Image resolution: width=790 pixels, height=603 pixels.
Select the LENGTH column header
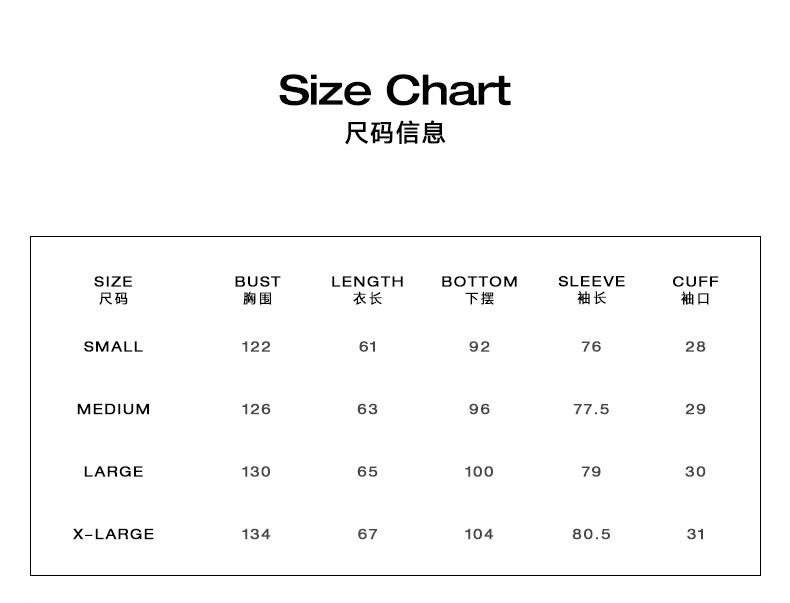tap(367, 282)
